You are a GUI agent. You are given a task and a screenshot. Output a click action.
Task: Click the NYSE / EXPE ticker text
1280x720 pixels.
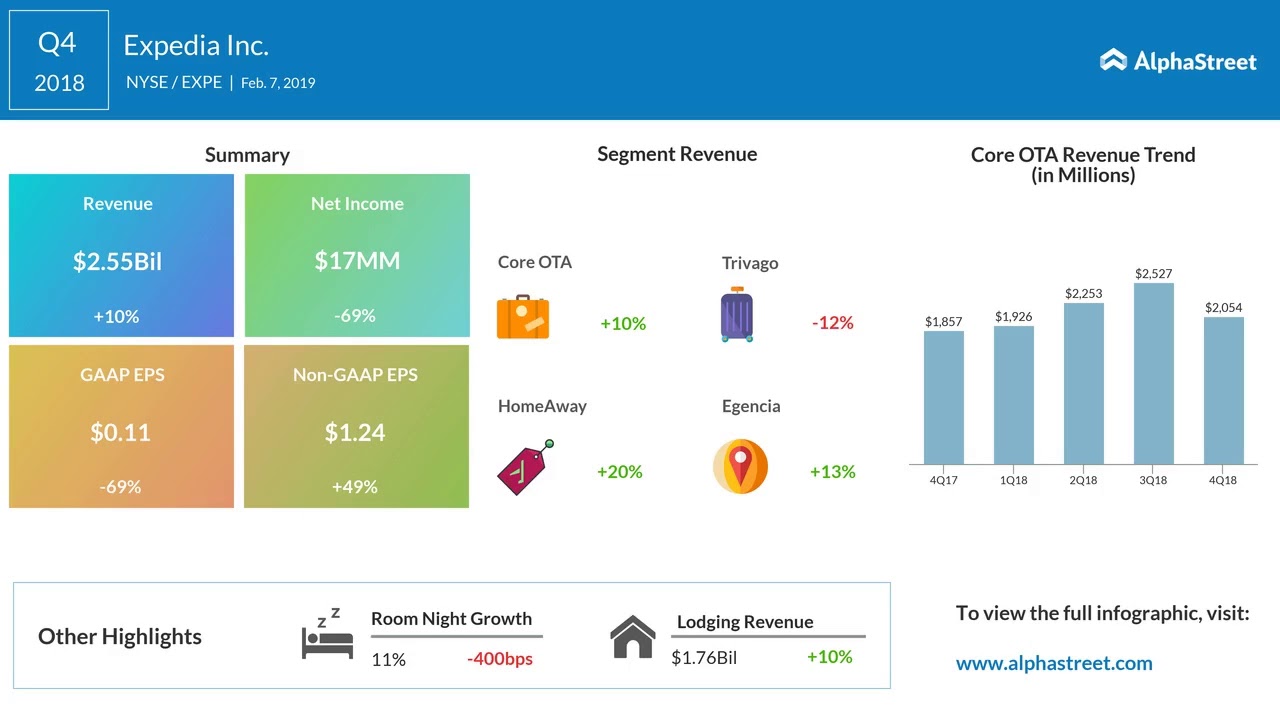[174, 82]
